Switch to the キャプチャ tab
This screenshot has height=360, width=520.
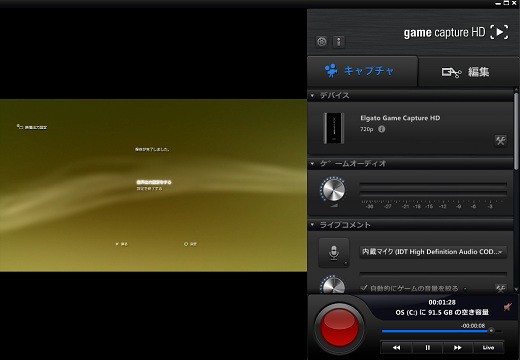[362, 71]
